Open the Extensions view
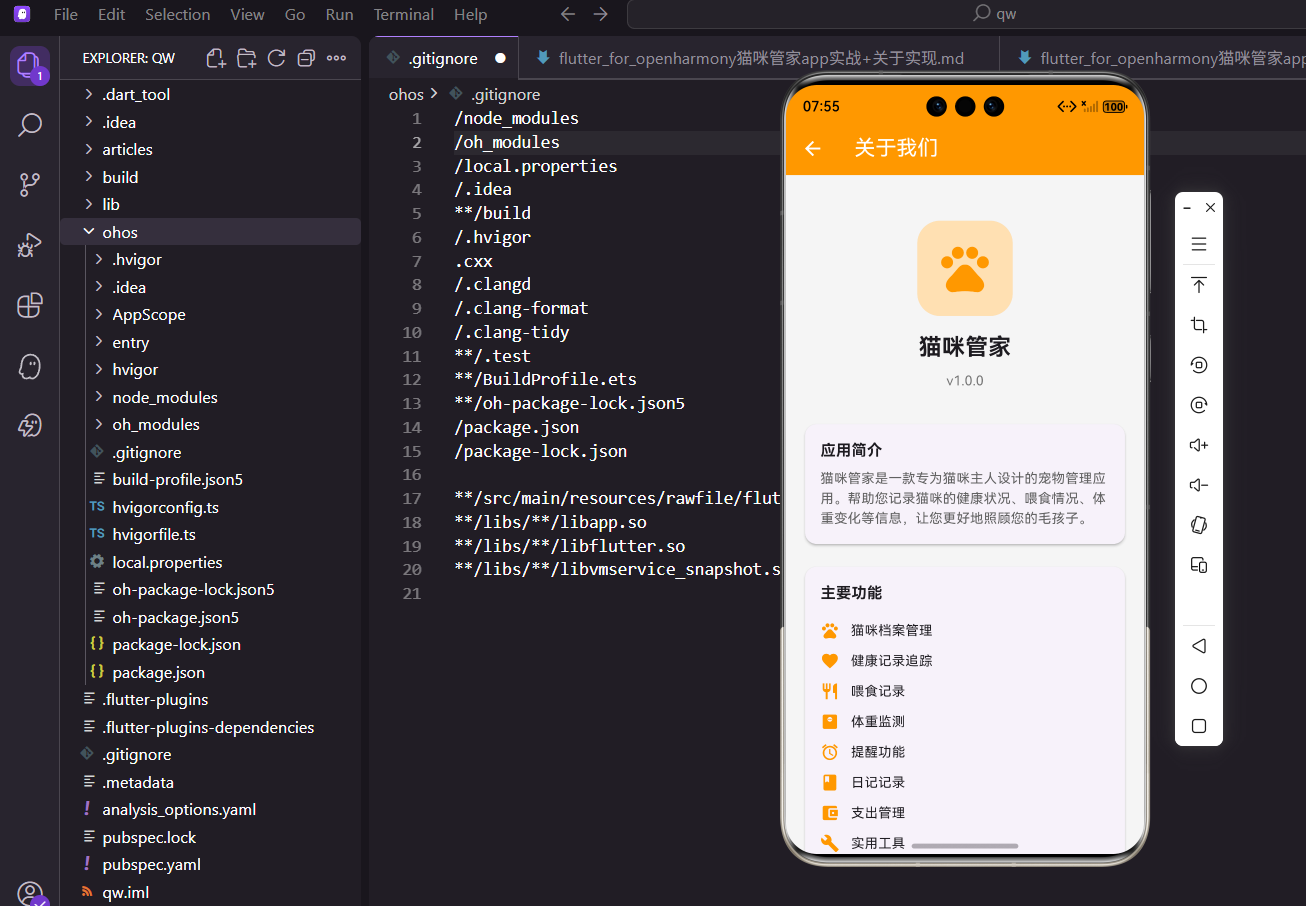 coord(29,306)
